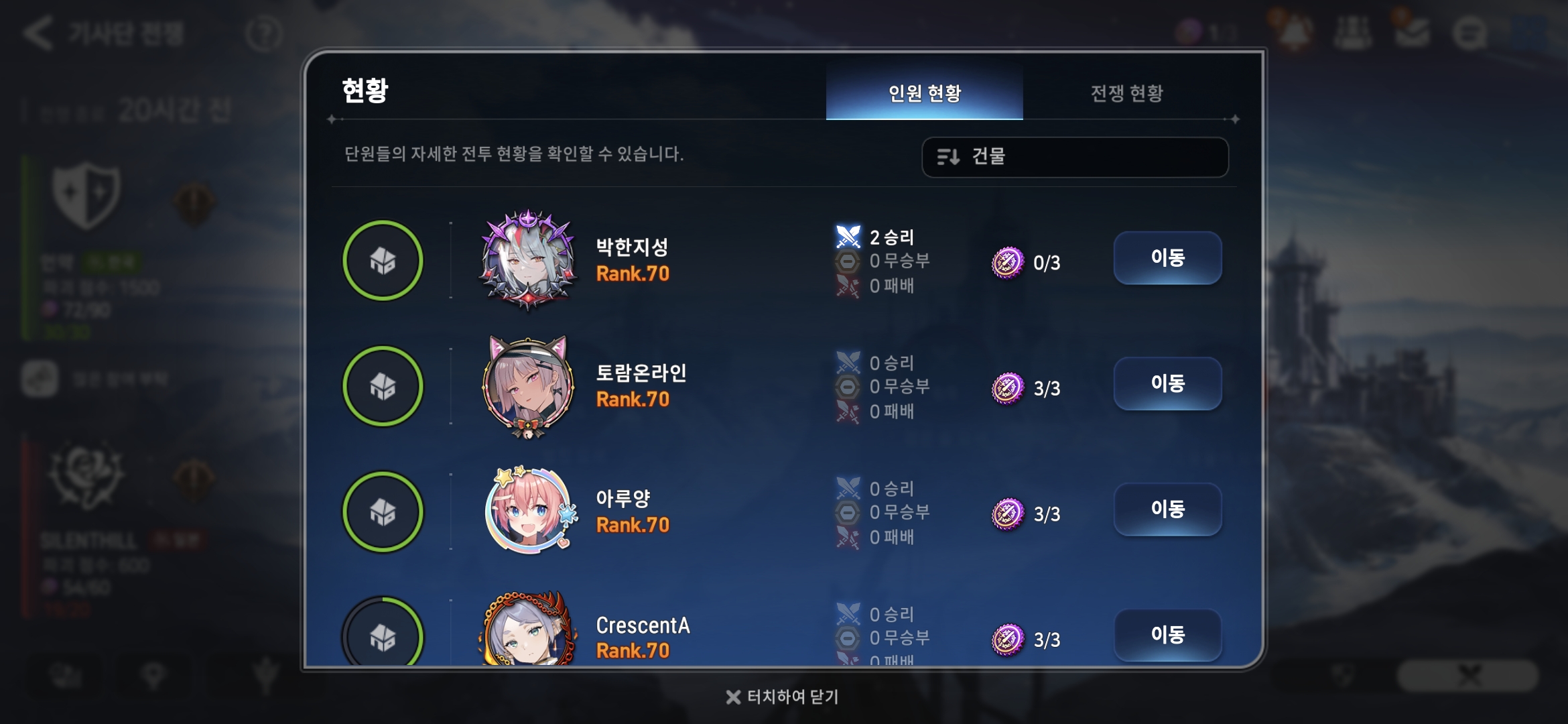Click purple ticket coin showing 0/3
The height and width of the screenshot is (724, 1568).
point(1008,262)
